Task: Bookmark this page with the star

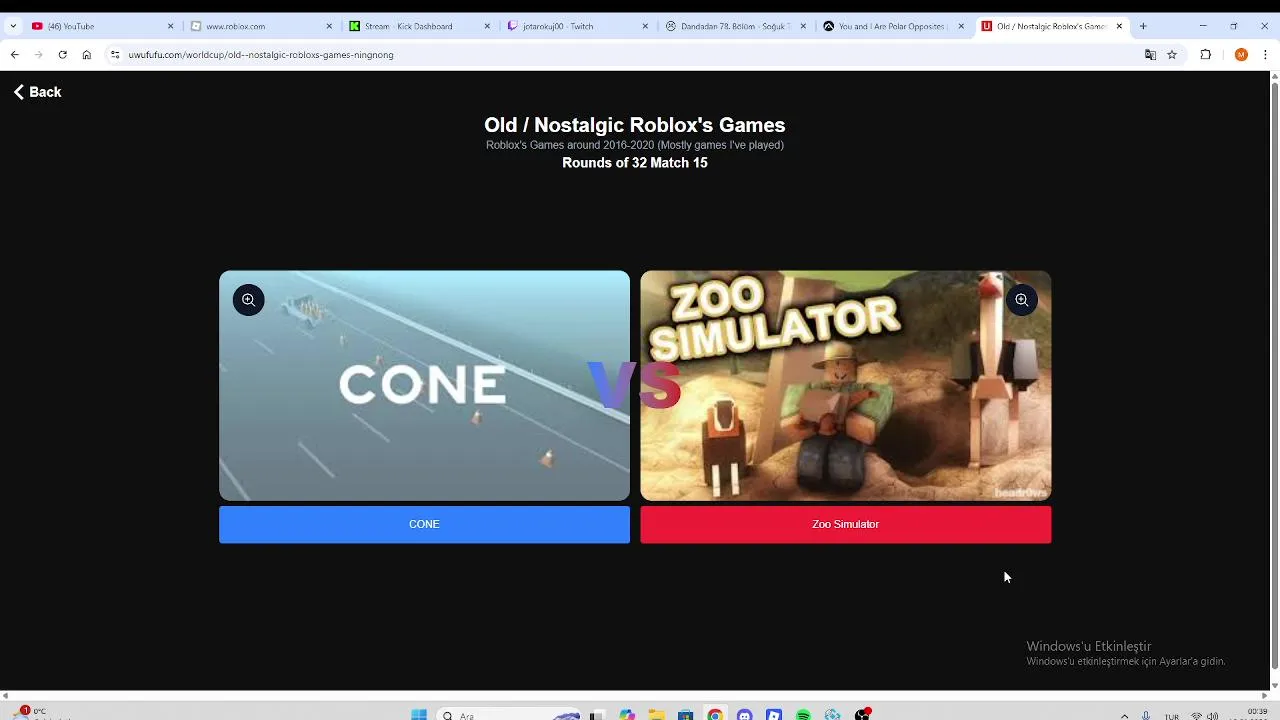Action: tap(1172, 55)
